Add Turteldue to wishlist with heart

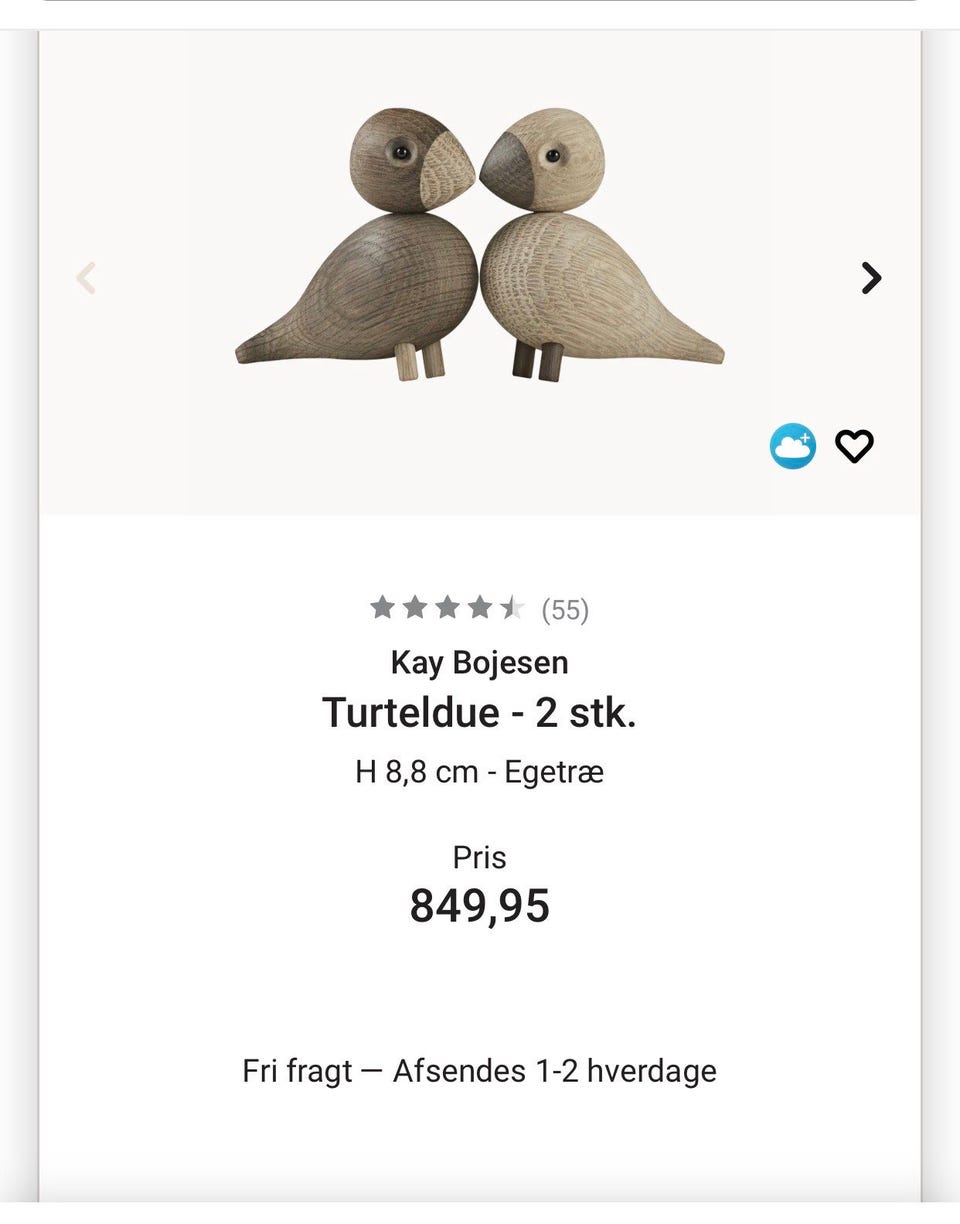[x=854, y=446]
